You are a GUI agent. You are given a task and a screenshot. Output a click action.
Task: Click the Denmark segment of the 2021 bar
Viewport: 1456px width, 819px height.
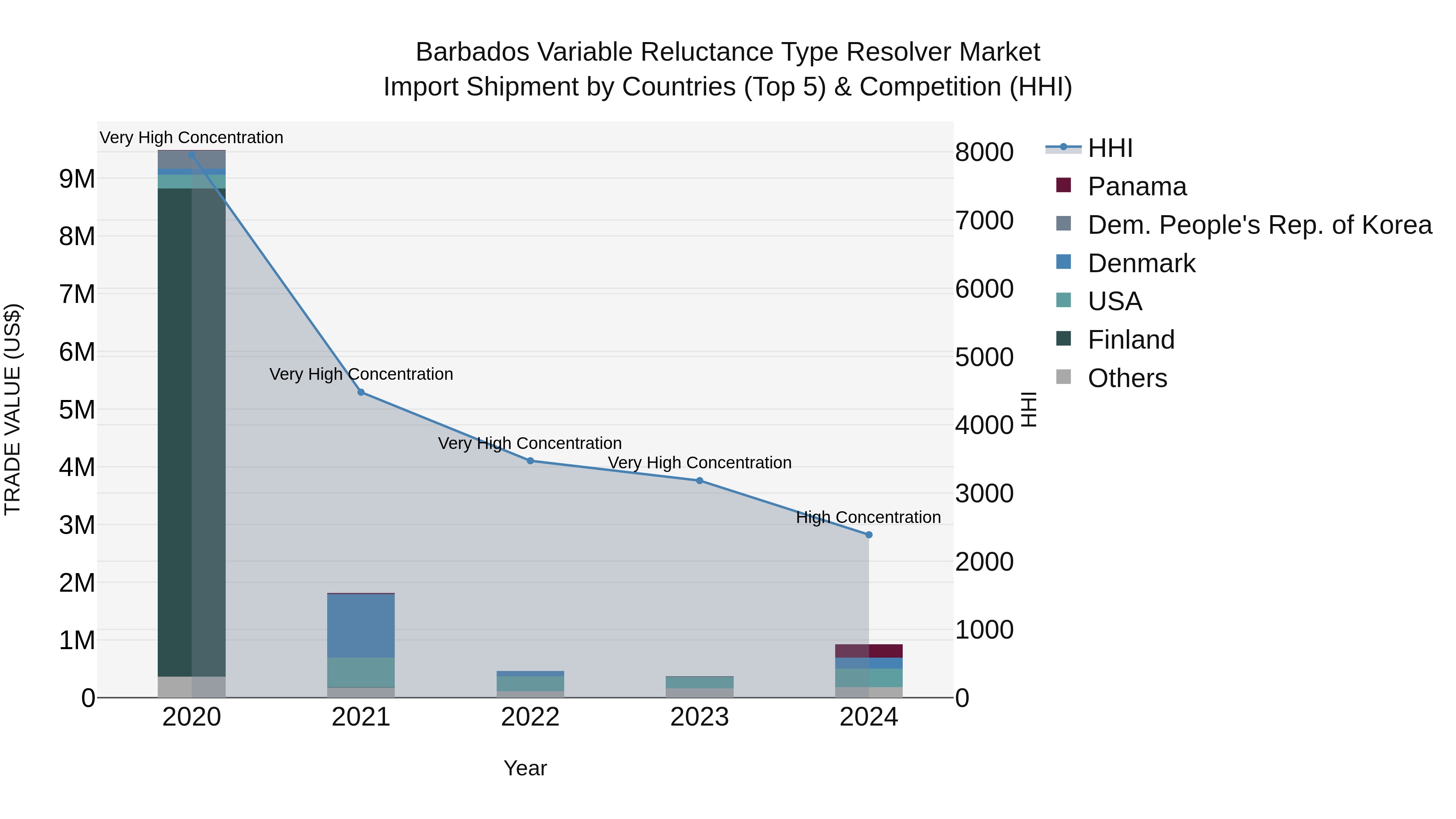coord(361,626)
